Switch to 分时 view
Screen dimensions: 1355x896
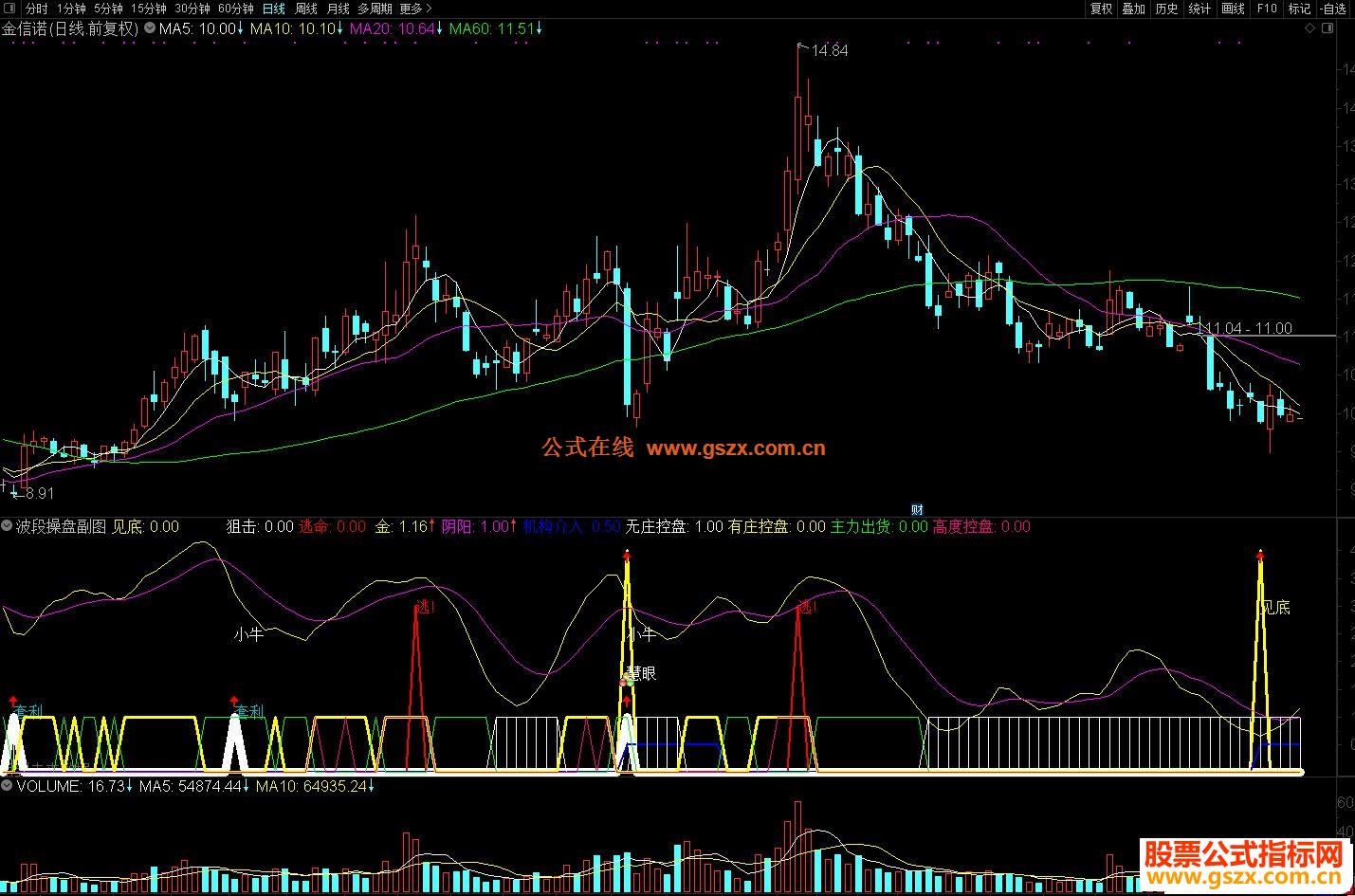pos(36,9)
